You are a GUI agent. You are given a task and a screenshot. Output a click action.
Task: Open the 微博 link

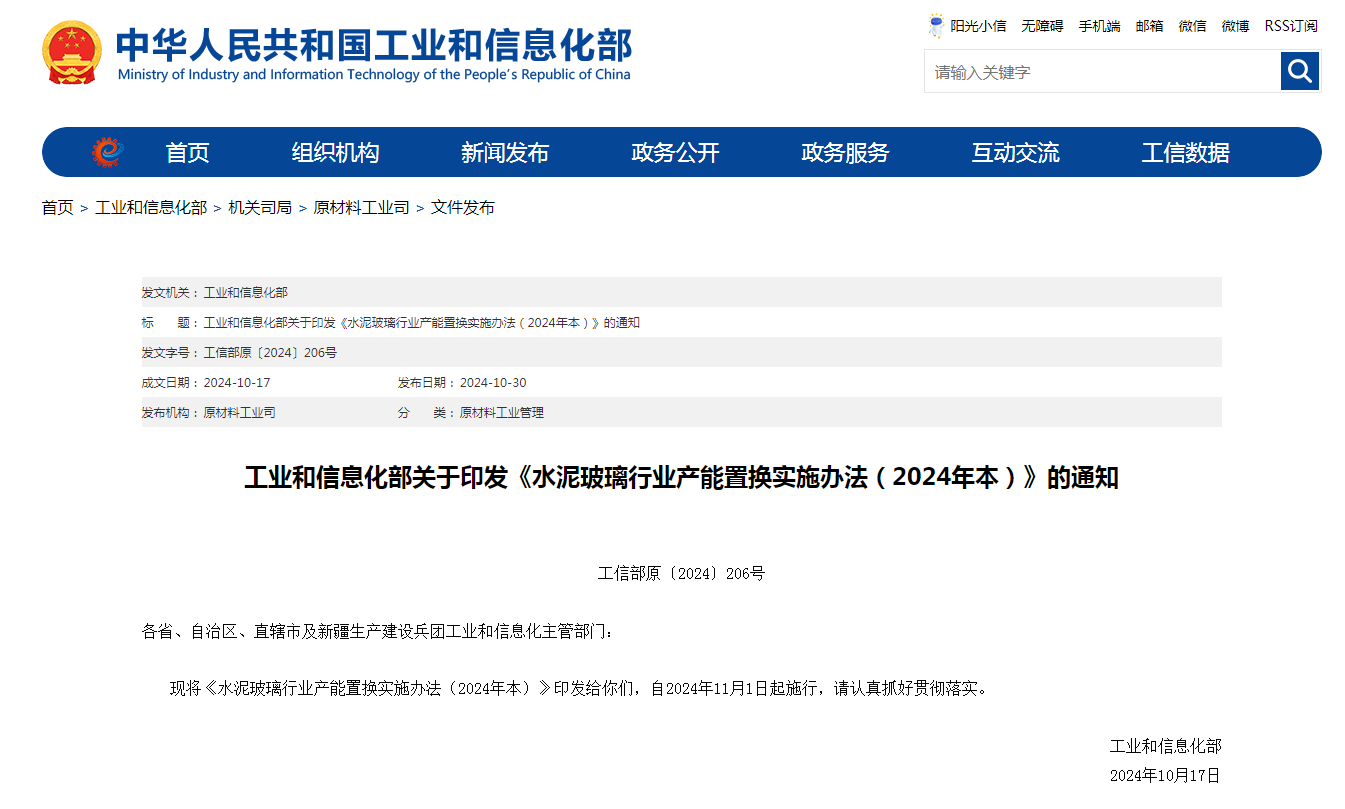(1235, 26)
